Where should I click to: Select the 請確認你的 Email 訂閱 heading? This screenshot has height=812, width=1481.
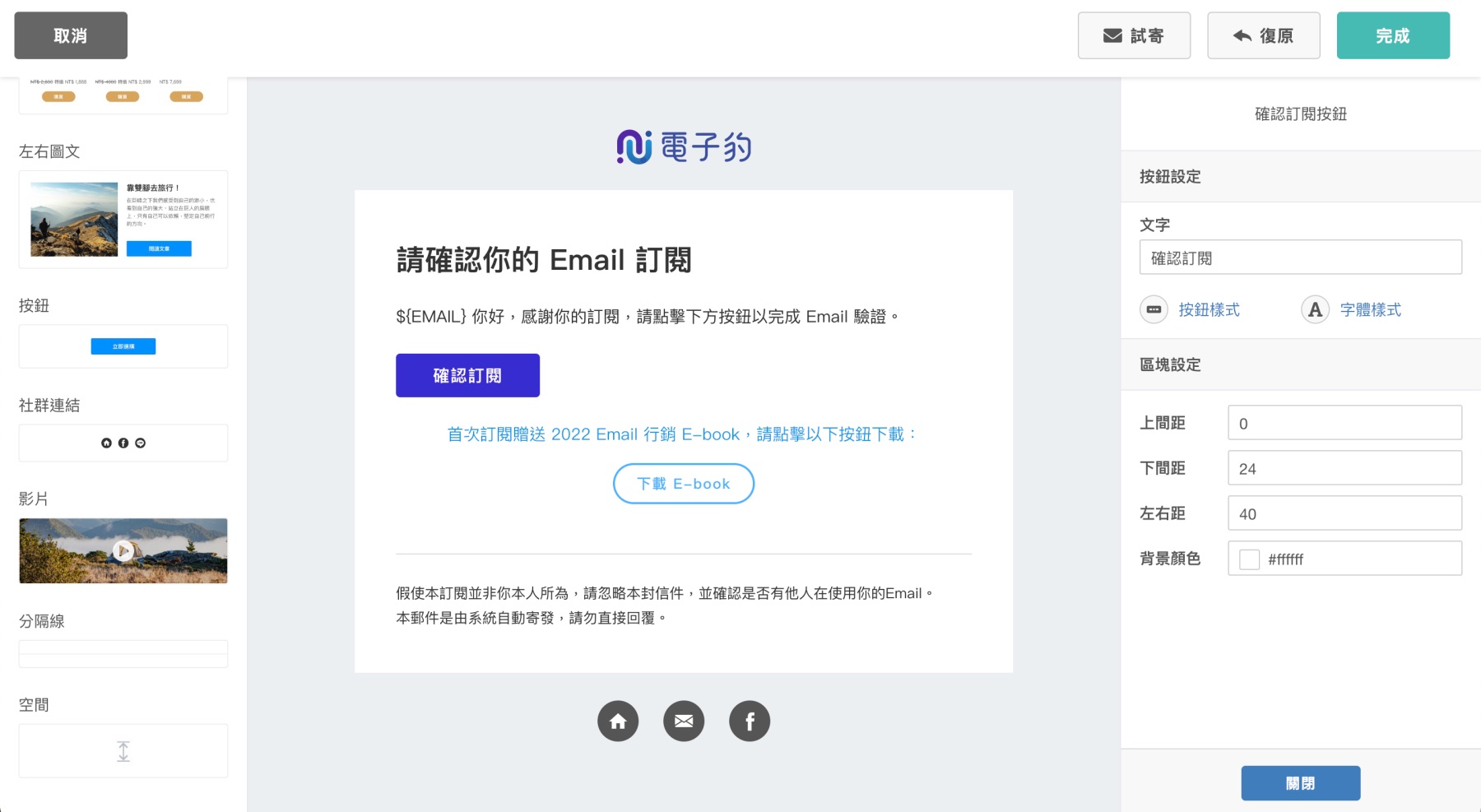544,260
